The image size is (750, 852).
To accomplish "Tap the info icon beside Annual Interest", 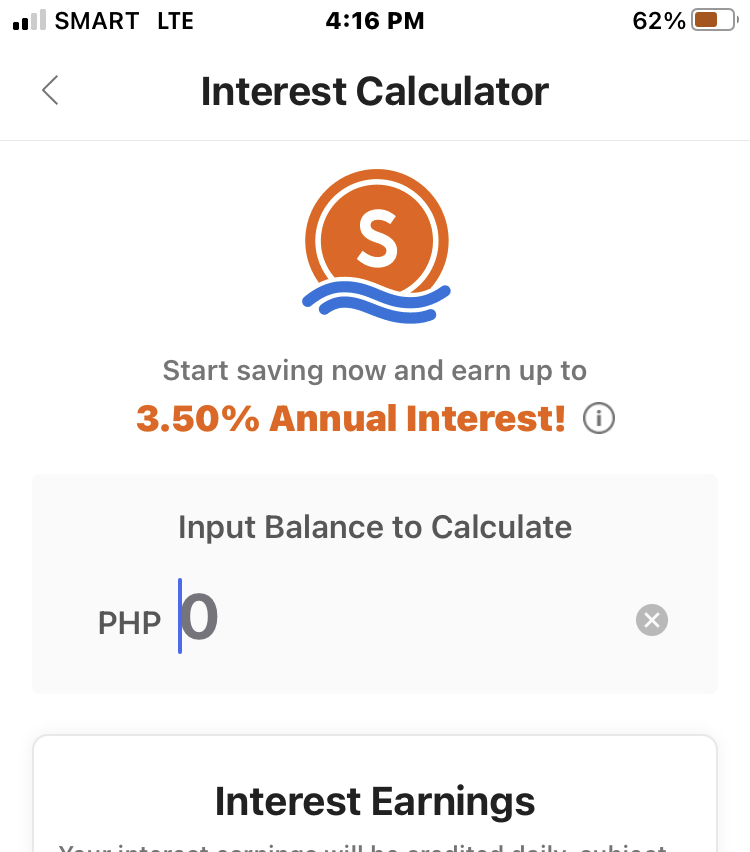I will [x=598, y=418].
